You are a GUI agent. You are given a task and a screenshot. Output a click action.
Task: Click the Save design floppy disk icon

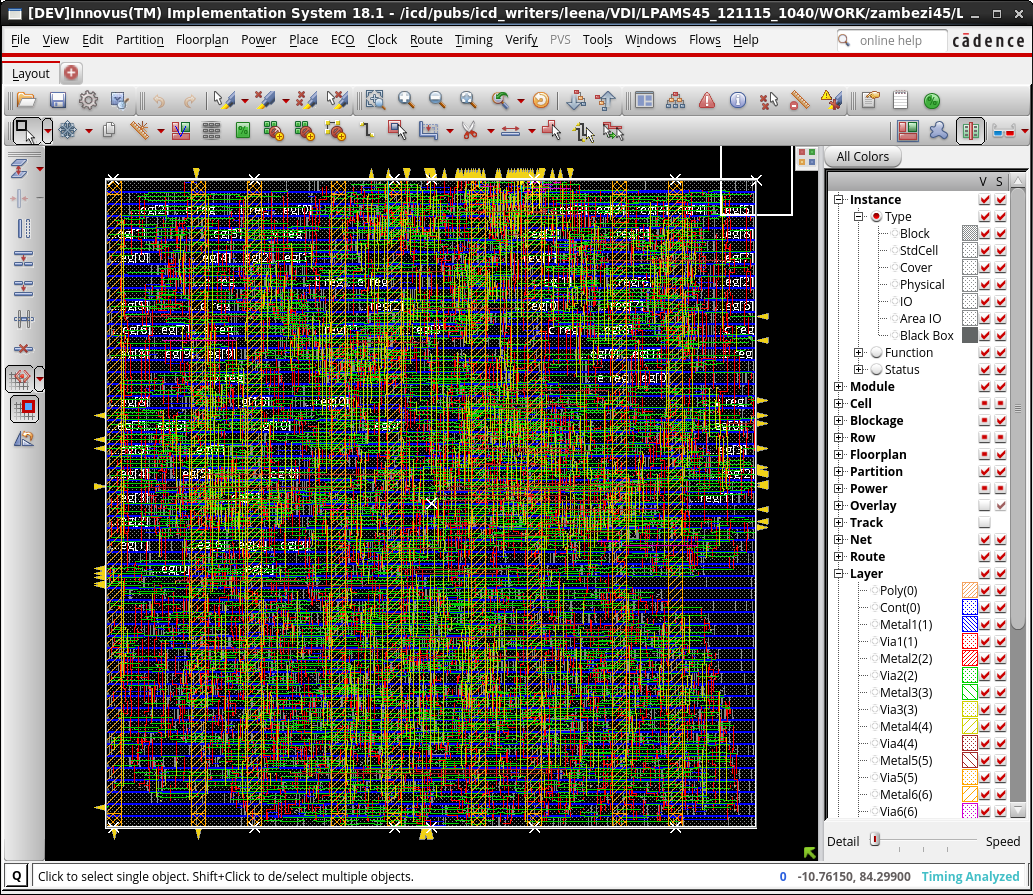point(58,100)
